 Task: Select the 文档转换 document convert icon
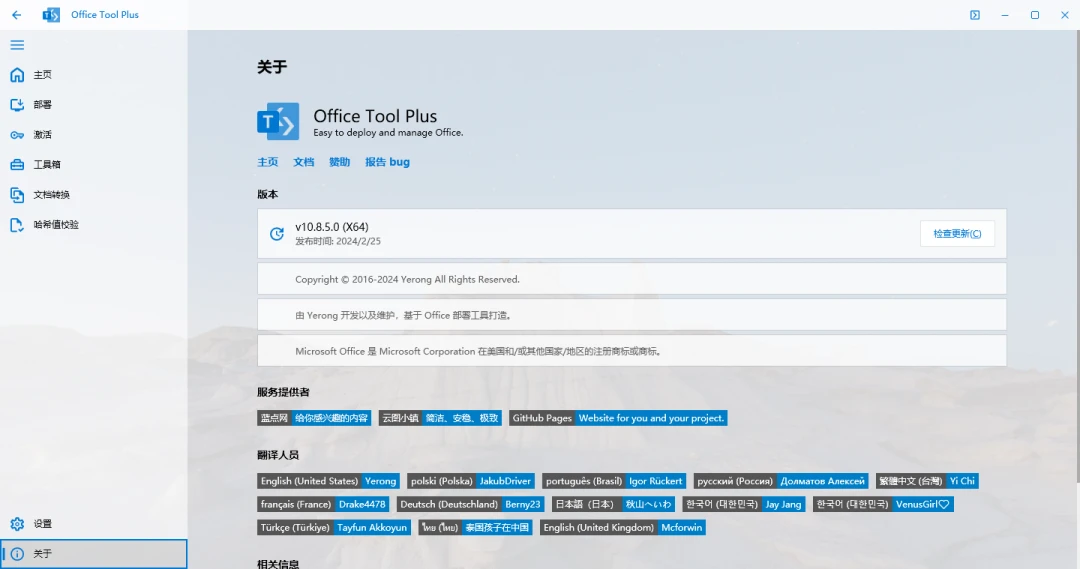pyautogui.click(x=17, y=195)
